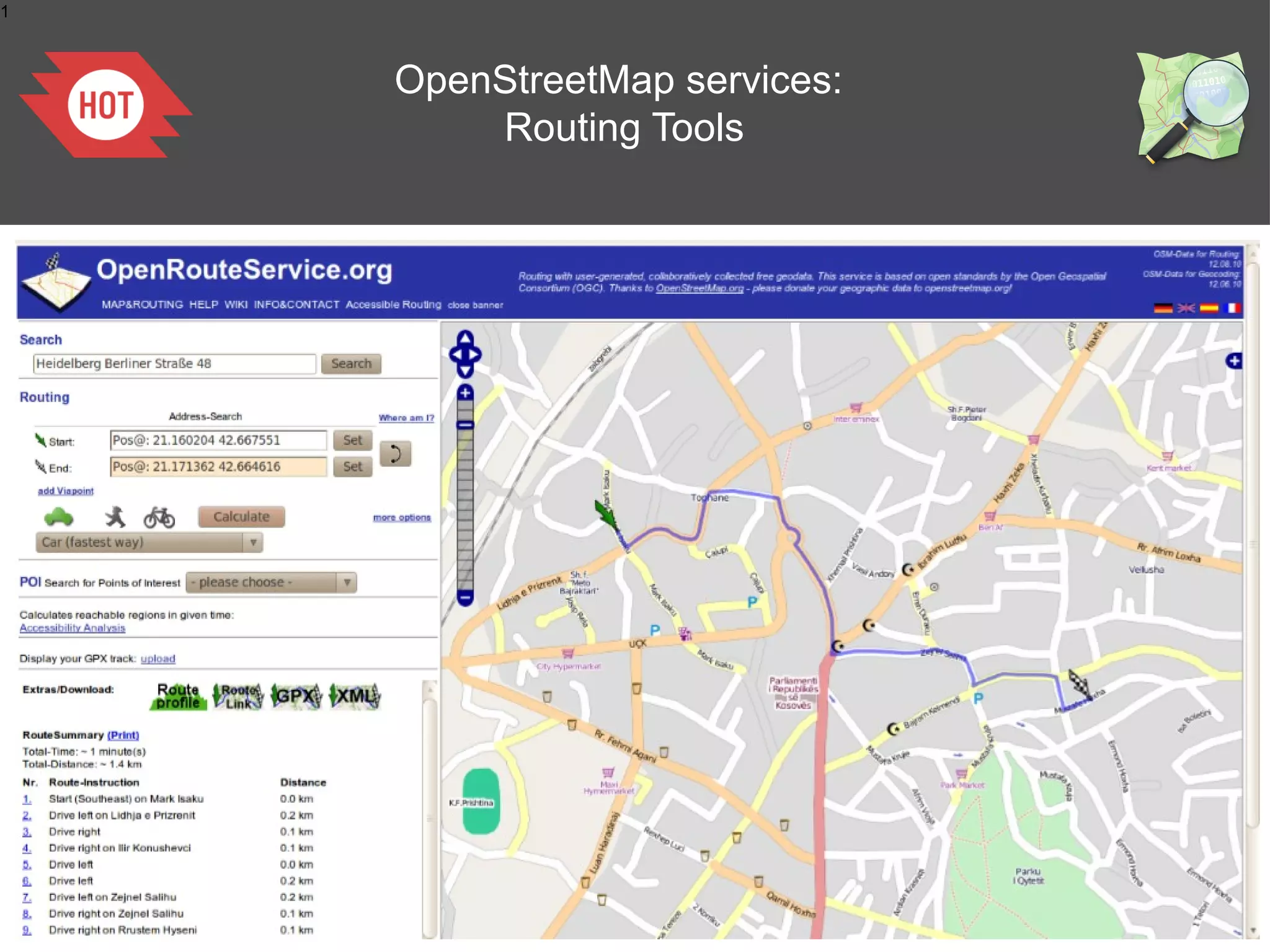The height and width of the screenshot is (952, 1270).
Task: Click Where am I? link
Action: [x=406, y=418]
